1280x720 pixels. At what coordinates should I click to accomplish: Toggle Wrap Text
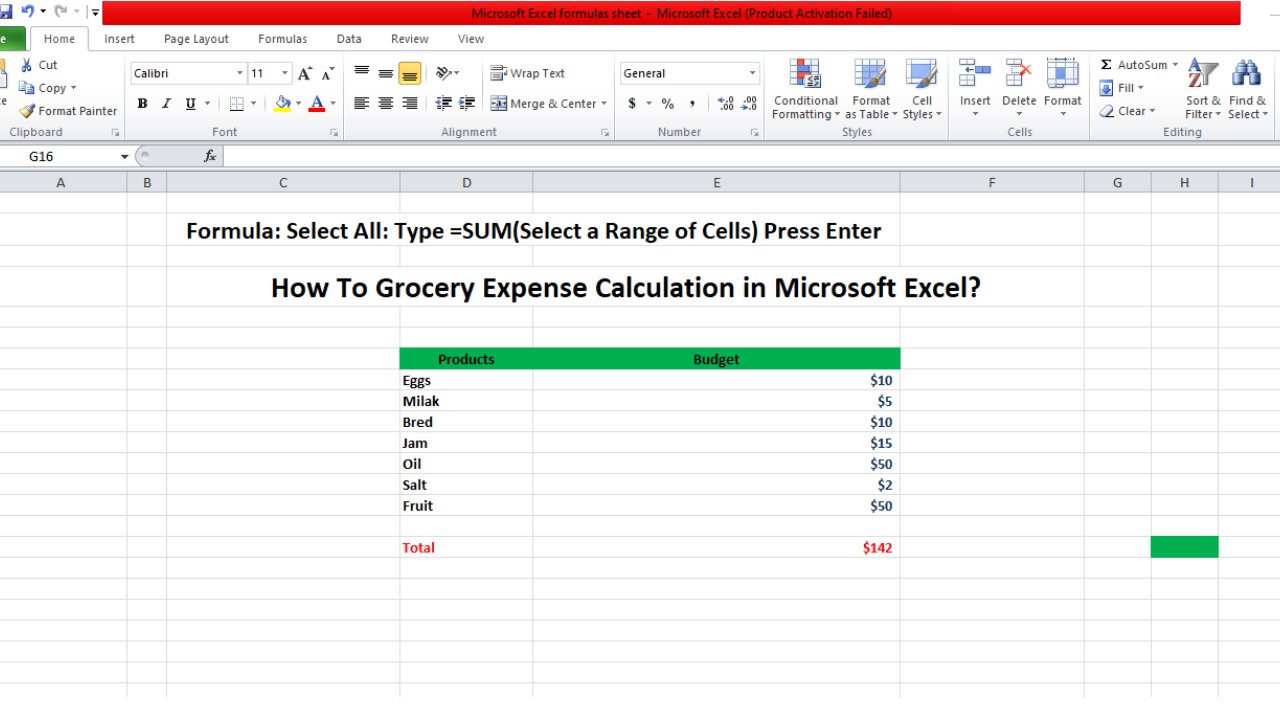tap(527, 73)
